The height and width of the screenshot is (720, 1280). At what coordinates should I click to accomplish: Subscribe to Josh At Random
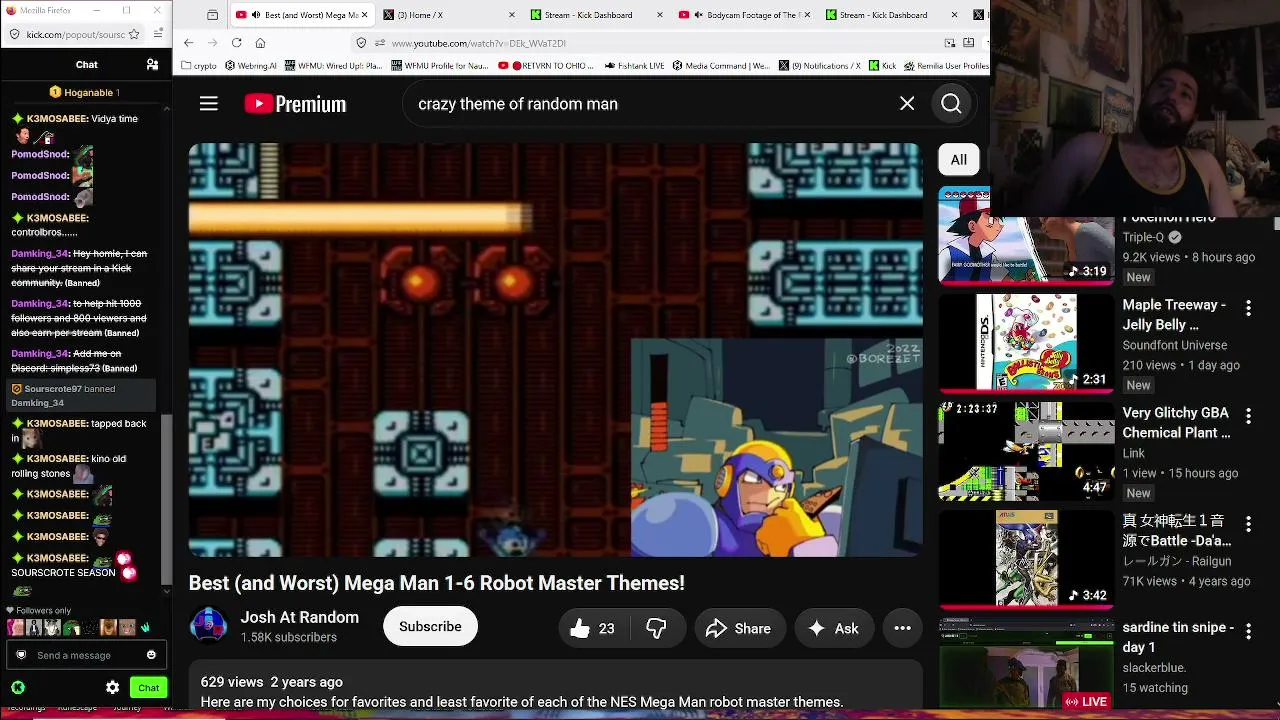click(430, 627)
